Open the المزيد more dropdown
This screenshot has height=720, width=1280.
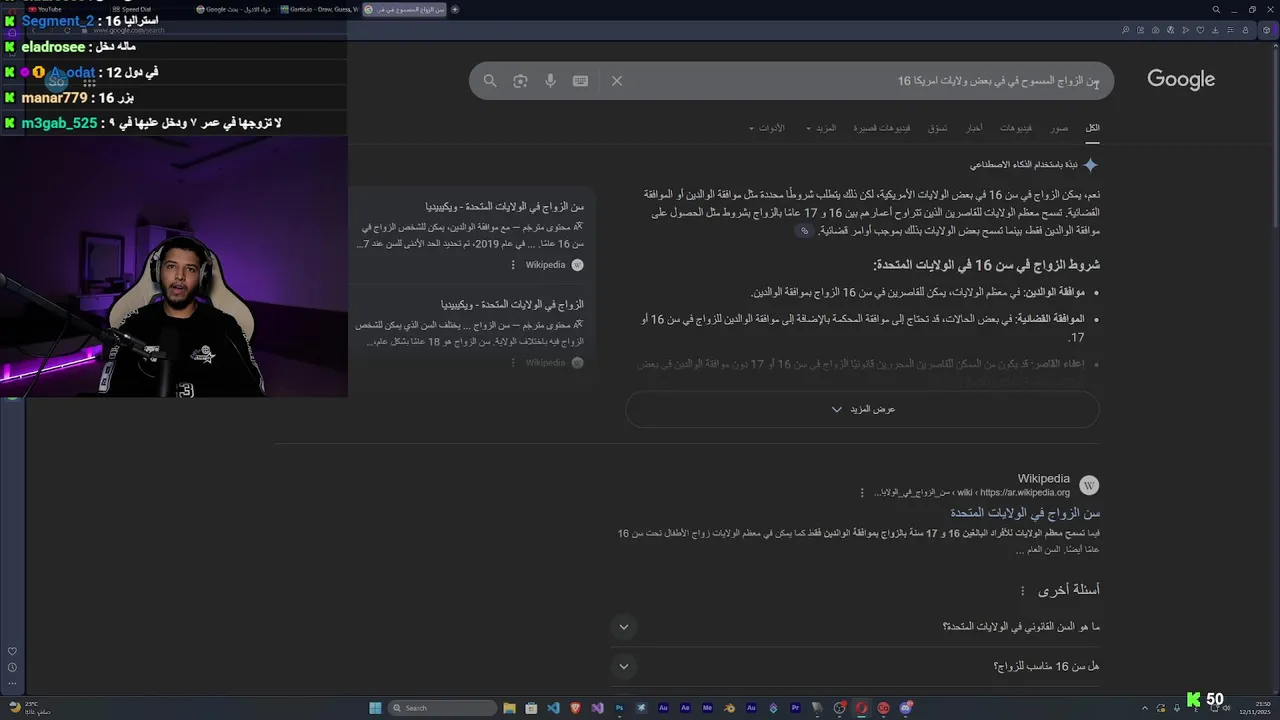(x=821, y=128)
